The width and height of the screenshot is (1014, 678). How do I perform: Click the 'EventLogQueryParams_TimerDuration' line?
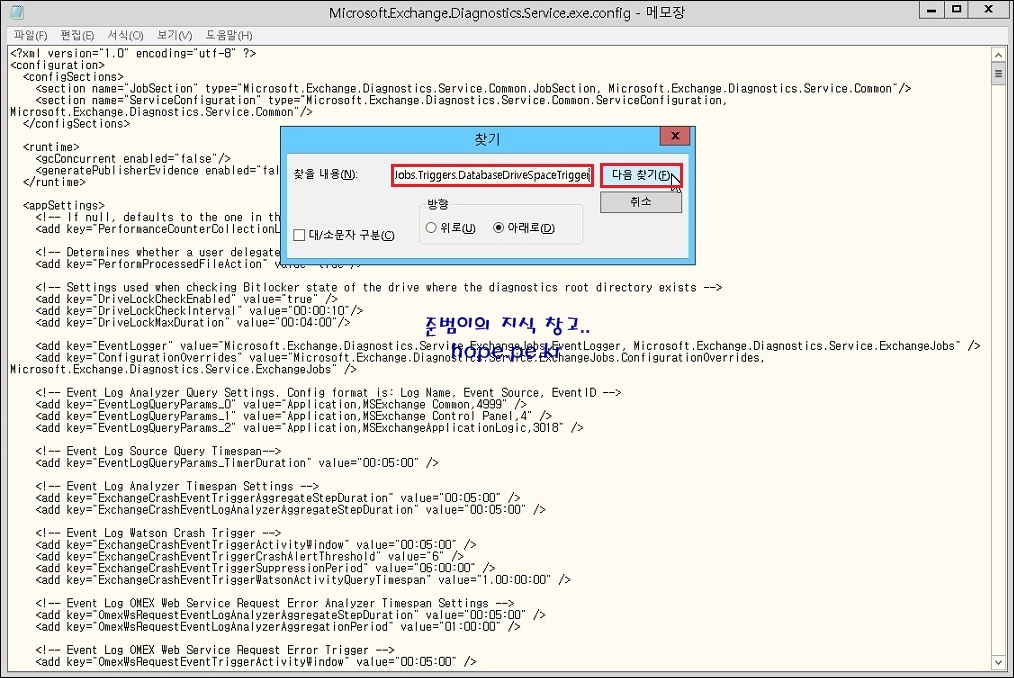[x=237, y=463]
